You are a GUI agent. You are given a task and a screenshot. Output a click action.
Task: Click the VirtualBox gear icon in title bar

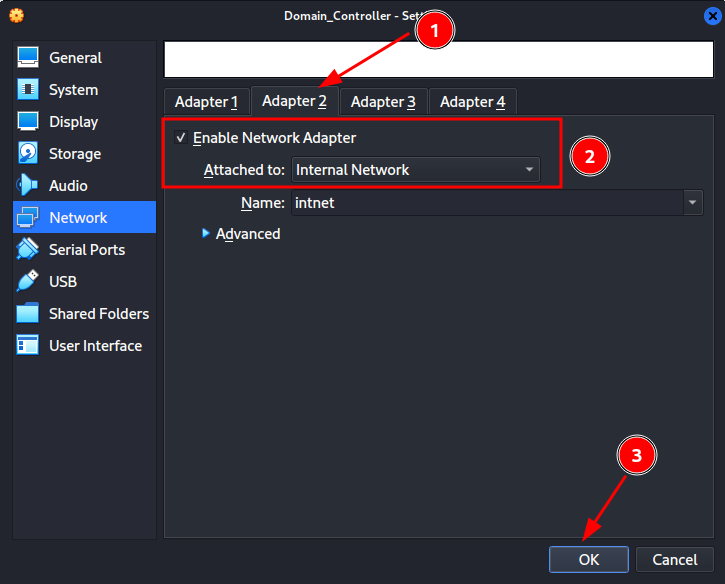pyautogui.click(x=16, y=16)
